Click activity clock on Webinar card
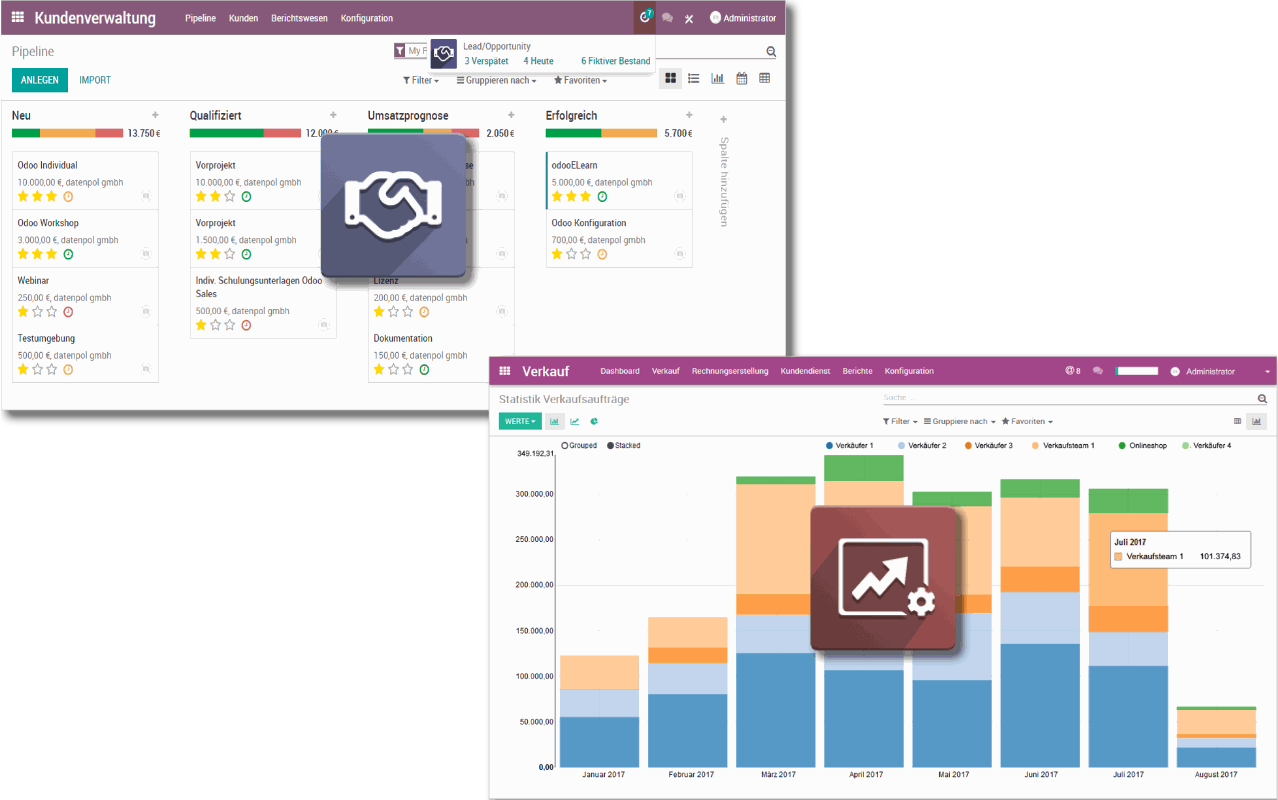The width and height of the screenshot is (1278, 800). coord(68,312)
